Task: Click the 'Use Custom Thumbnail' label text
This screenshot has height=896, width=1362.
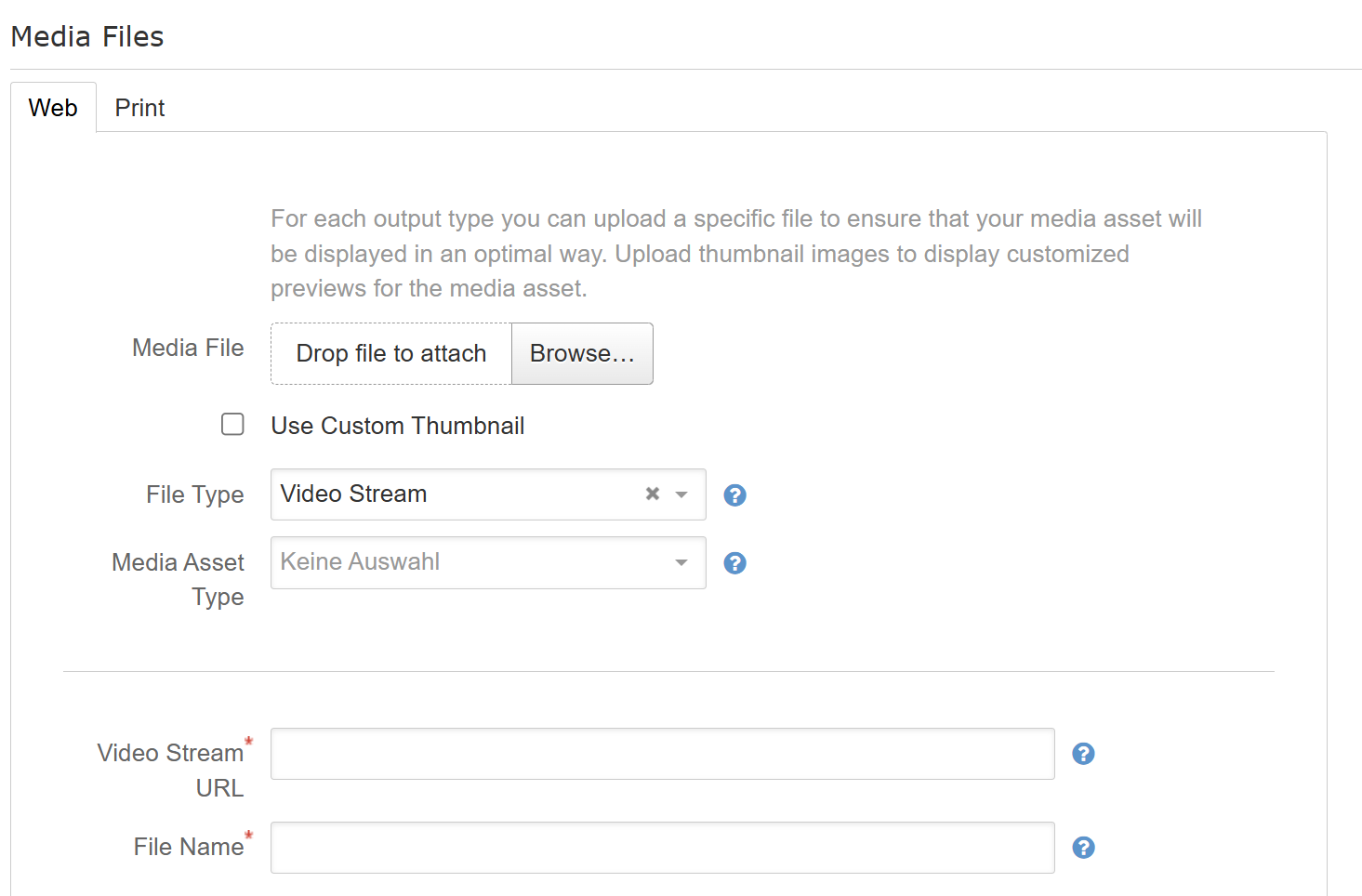Action: [x=398, y=426]
